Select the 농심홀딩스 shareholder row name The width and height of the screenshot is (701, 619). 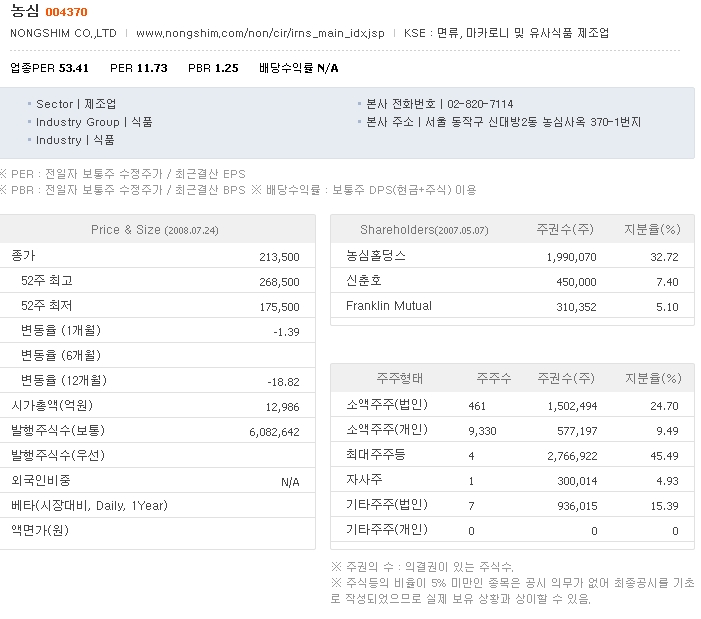[376, 256]
